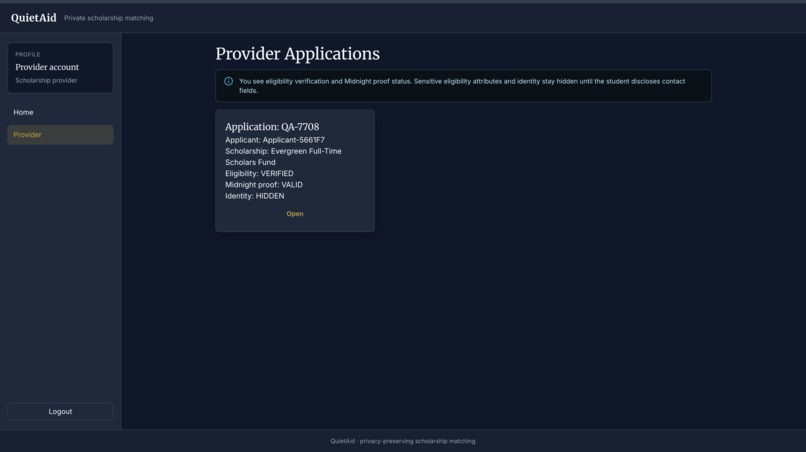The width and height of the screenshot is (806, 452).
Task: Select the Provider sidebar item
Action: tap(60, 135)
